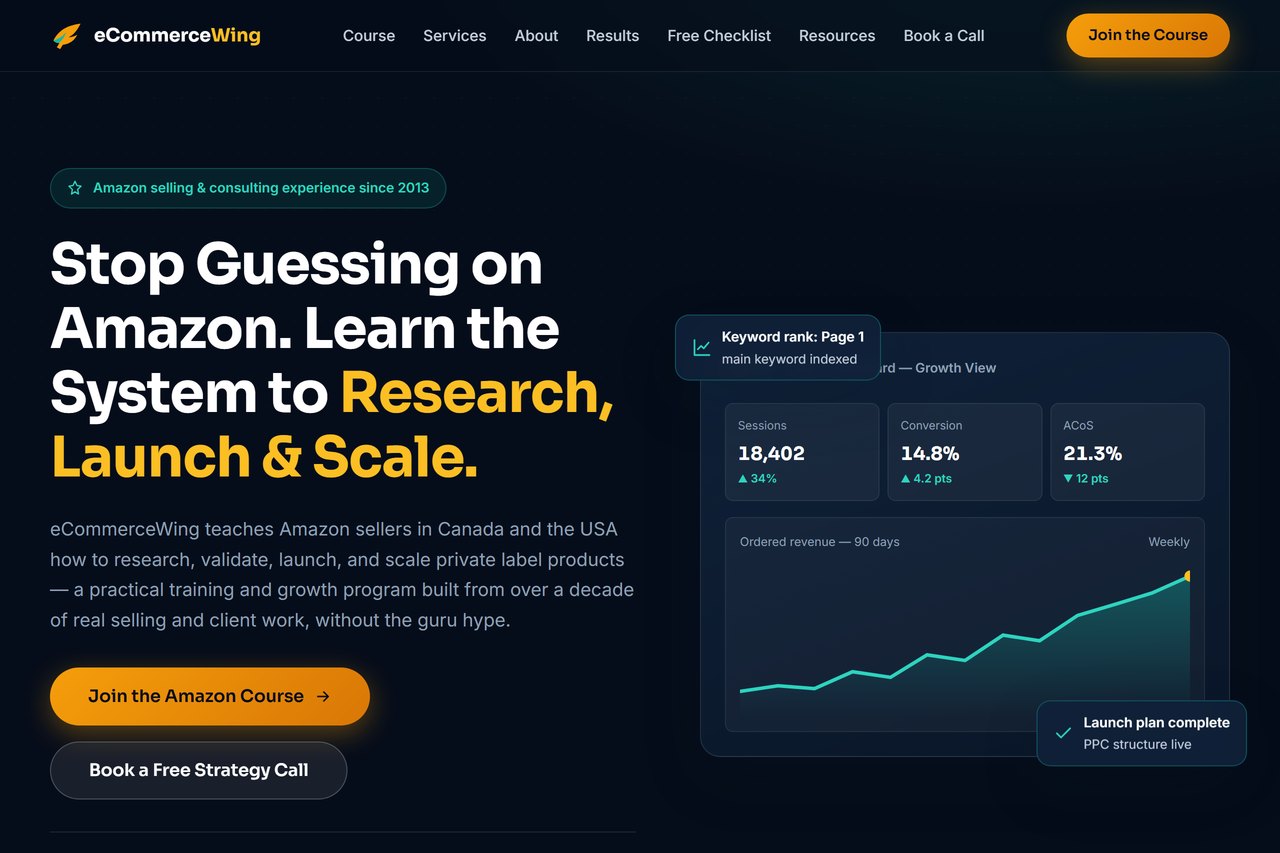Screen dimensions: 1280x853
Task: Click the star icon in the experience badge
Action: click(75, 188)
